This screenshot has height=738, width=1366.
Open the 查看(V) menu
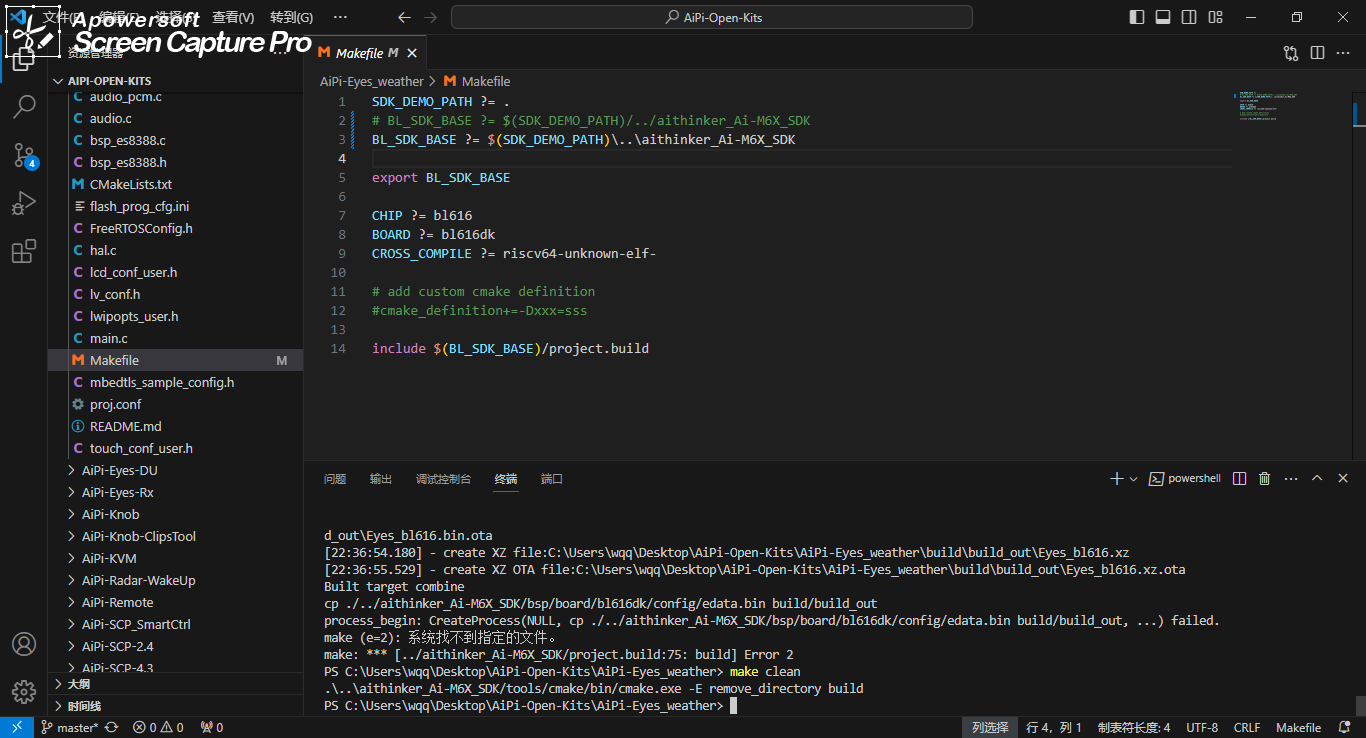pos(233,17)
